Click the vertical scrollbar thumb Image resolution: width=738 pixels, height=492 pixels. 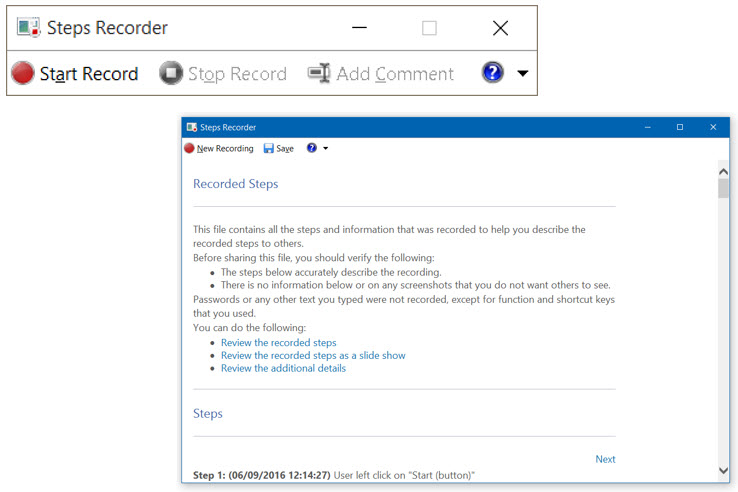(723, 188)
